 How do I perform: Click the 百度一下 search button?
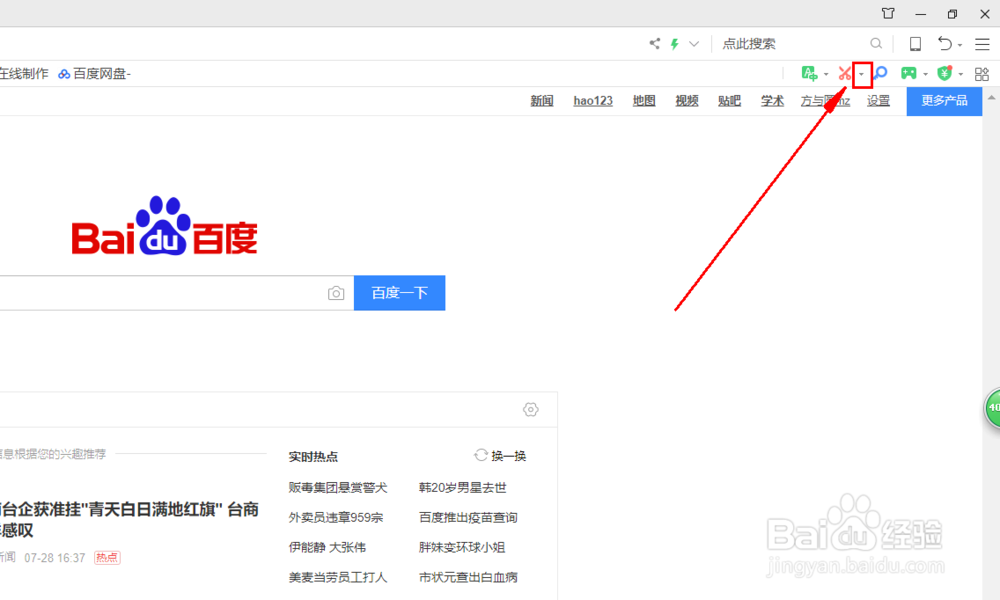point(399,293)
